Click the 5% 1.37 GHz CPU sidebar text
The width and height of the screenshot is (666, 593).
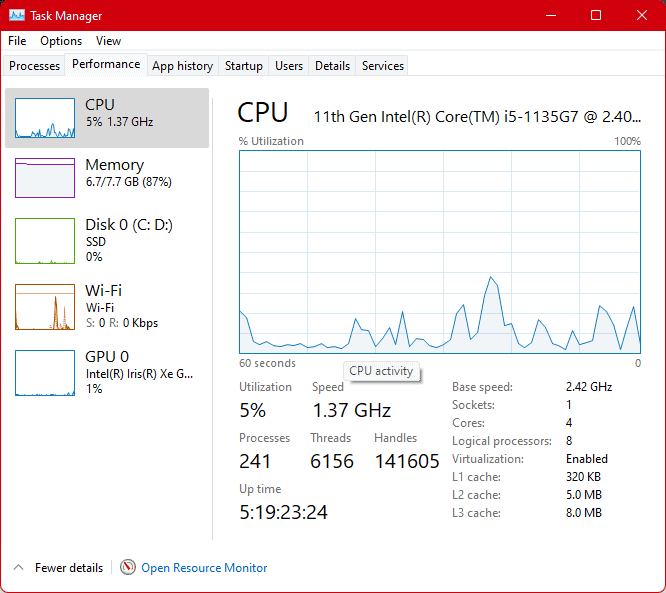coord(119,122)
